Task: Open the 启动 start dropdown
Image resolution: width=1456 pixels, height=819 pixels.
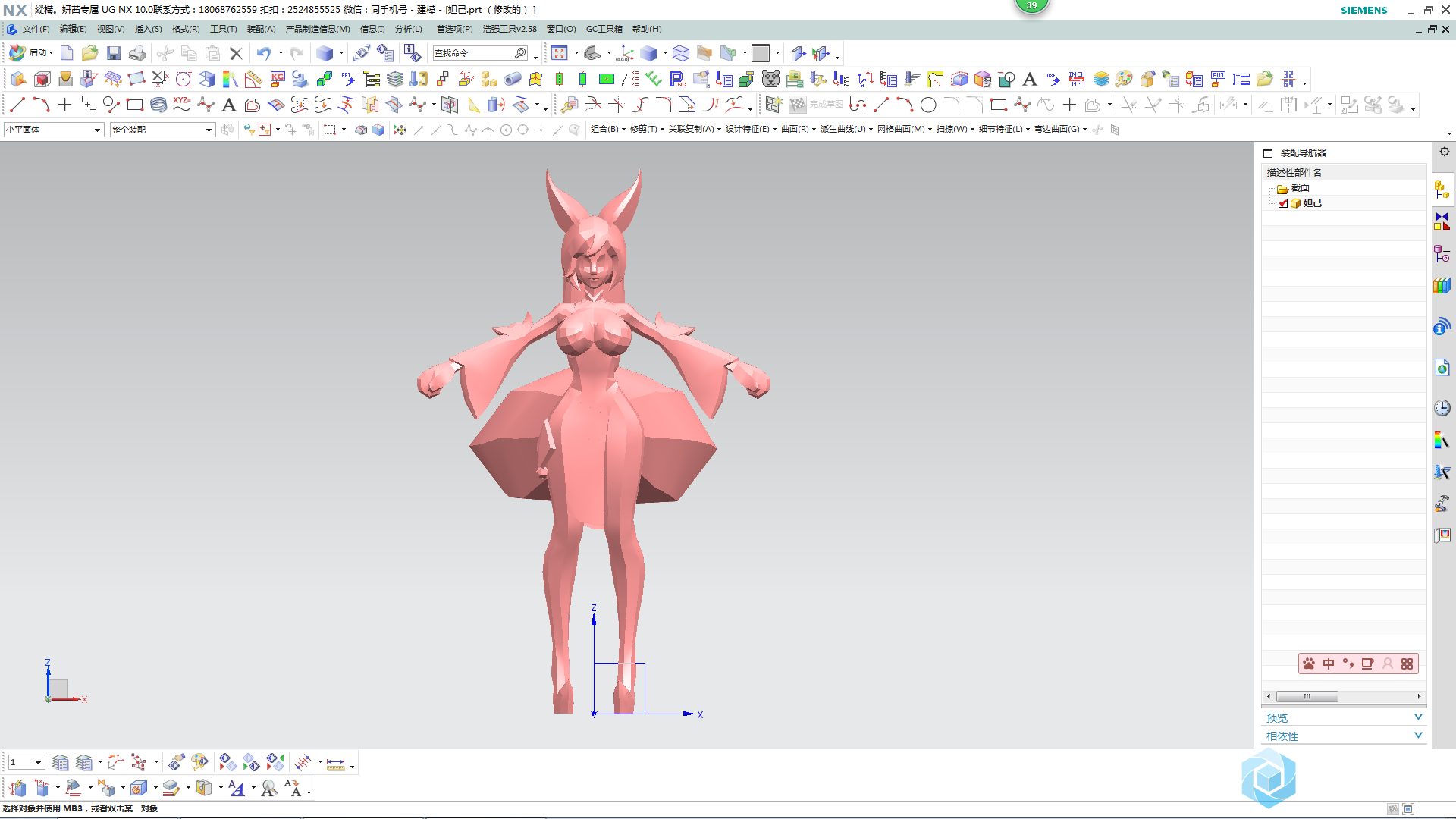Action: (x=32, y=53)
